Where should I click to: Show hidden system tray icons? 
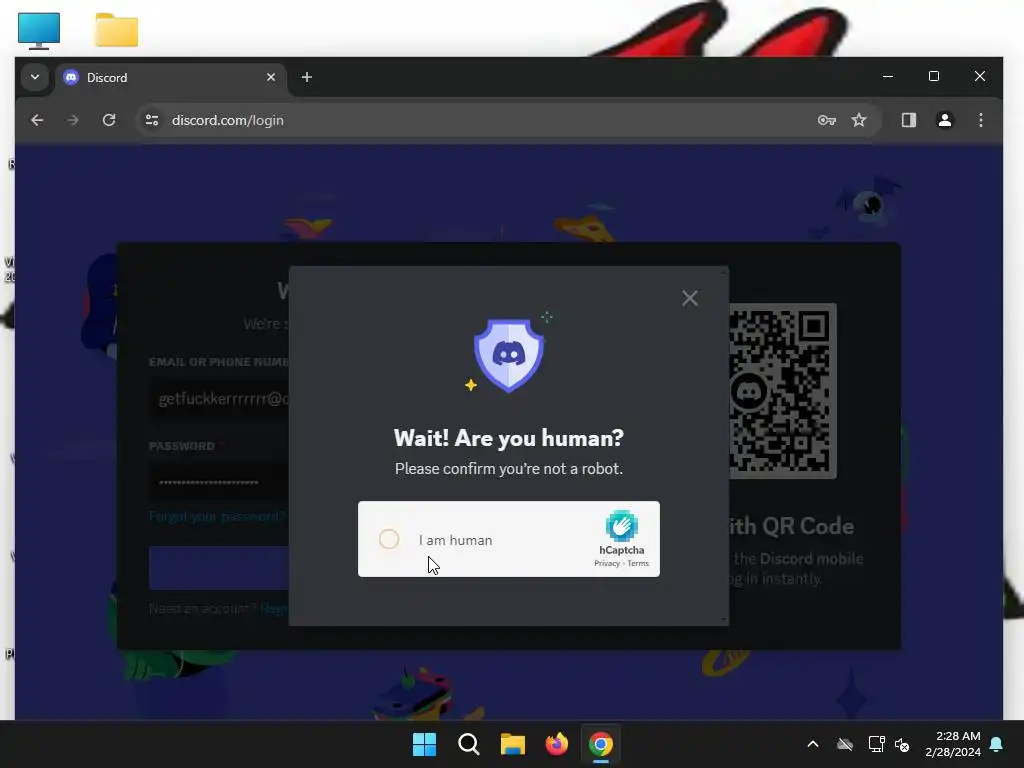click(x=813, y=744)
